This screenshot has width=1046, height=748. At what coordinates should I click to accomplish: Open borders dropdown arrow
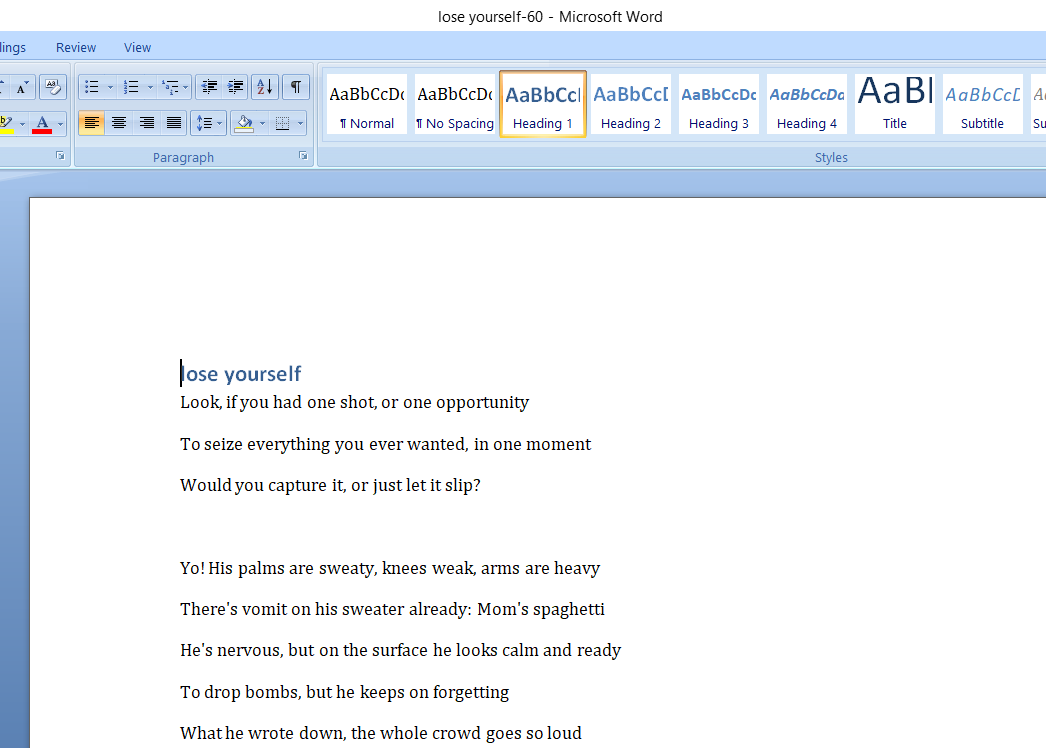pos(300,123)
